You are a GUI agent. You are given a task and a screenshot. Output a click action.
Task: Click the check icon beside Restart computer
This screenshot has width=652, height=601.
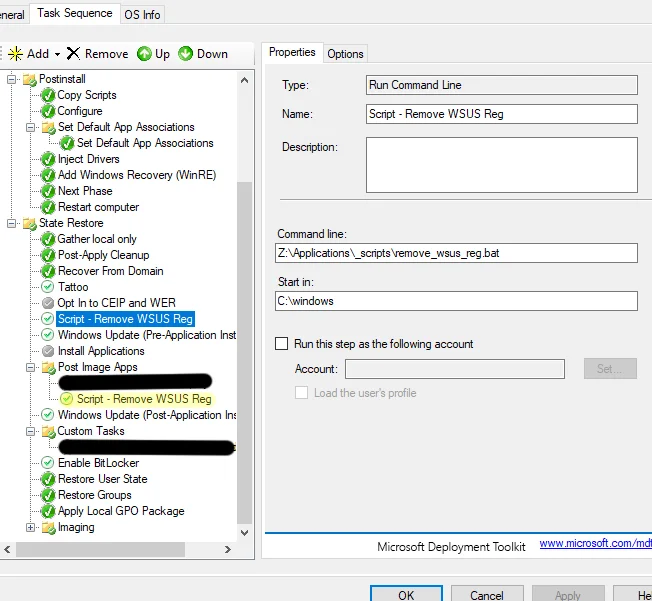click(x=48, y=207)
